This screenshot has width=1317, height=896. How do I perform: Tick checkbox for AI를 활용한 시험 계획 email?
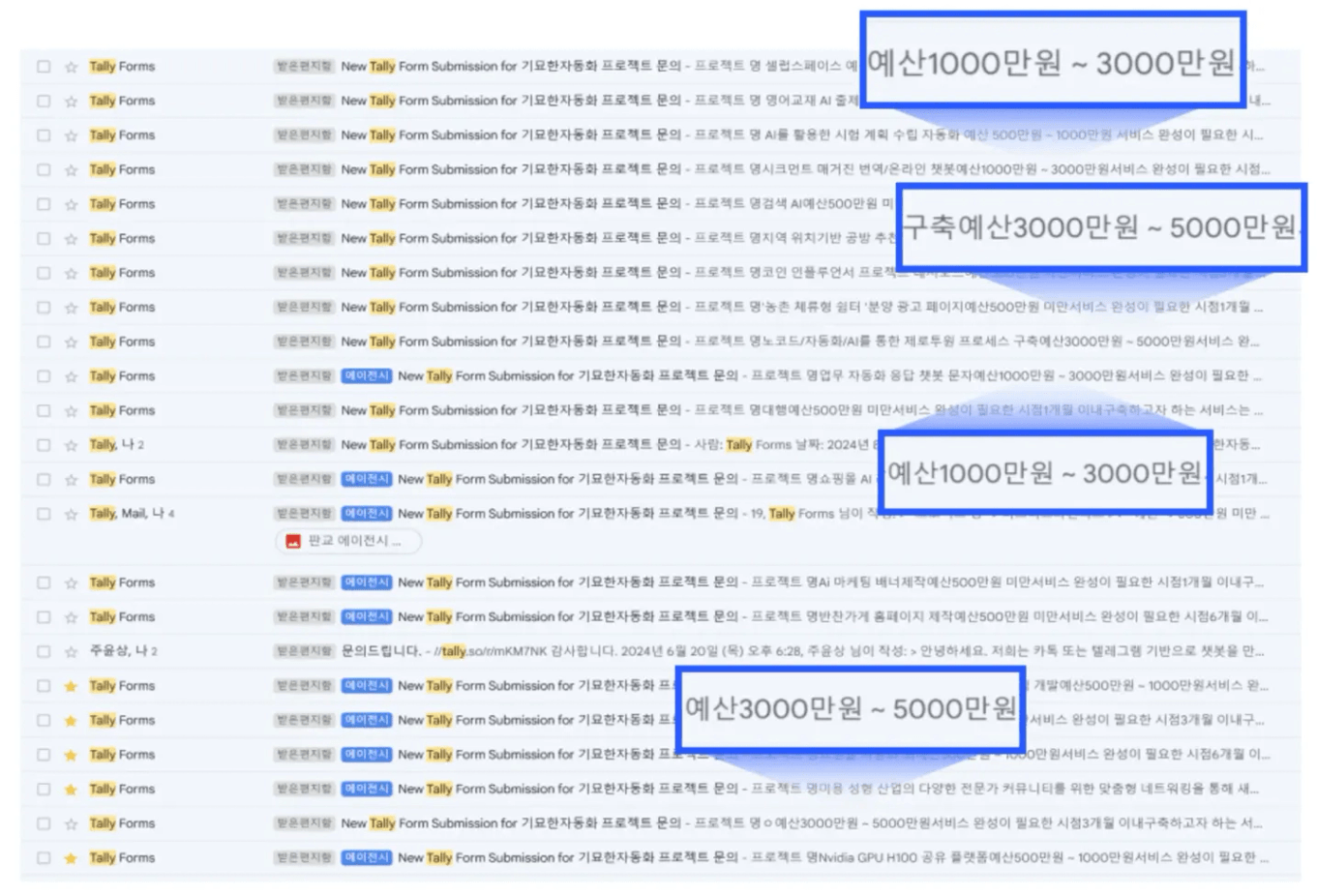tap(44, 135)
